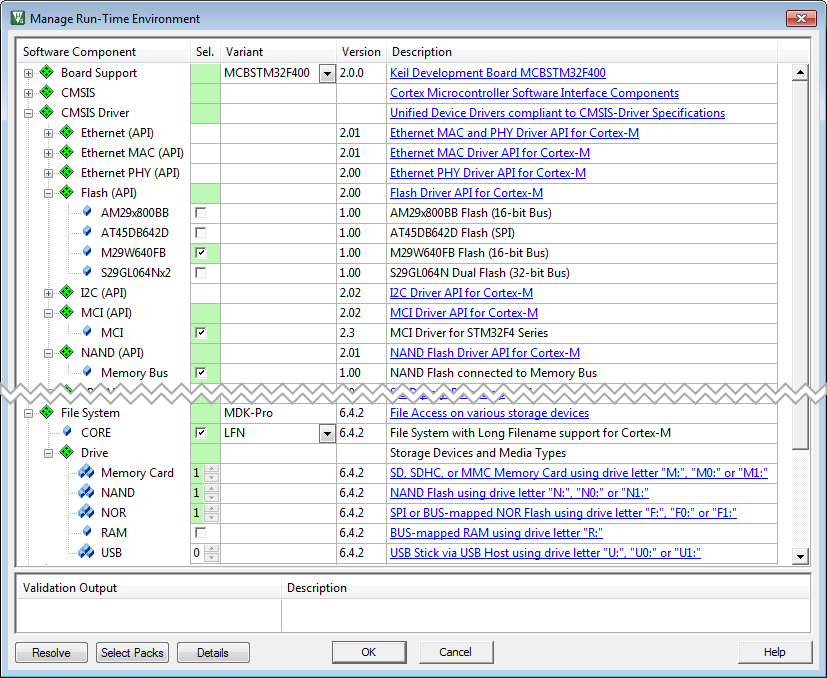Viewport: 827px width, 678px height.
Task: Click the Description column header
Action: [x=421, y=52]
